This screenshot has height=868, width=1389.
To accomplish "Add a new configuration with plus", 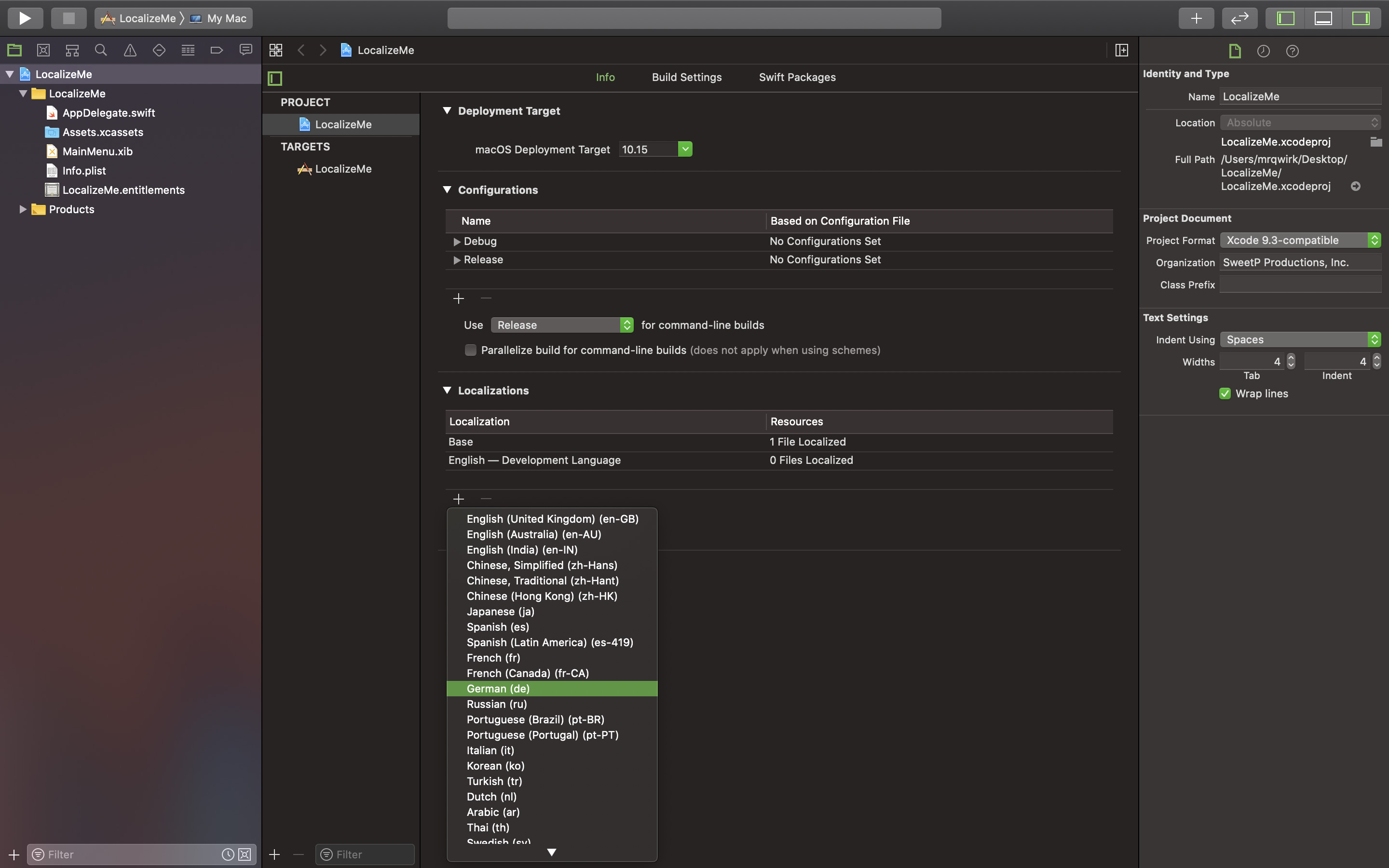I will 459,298.
